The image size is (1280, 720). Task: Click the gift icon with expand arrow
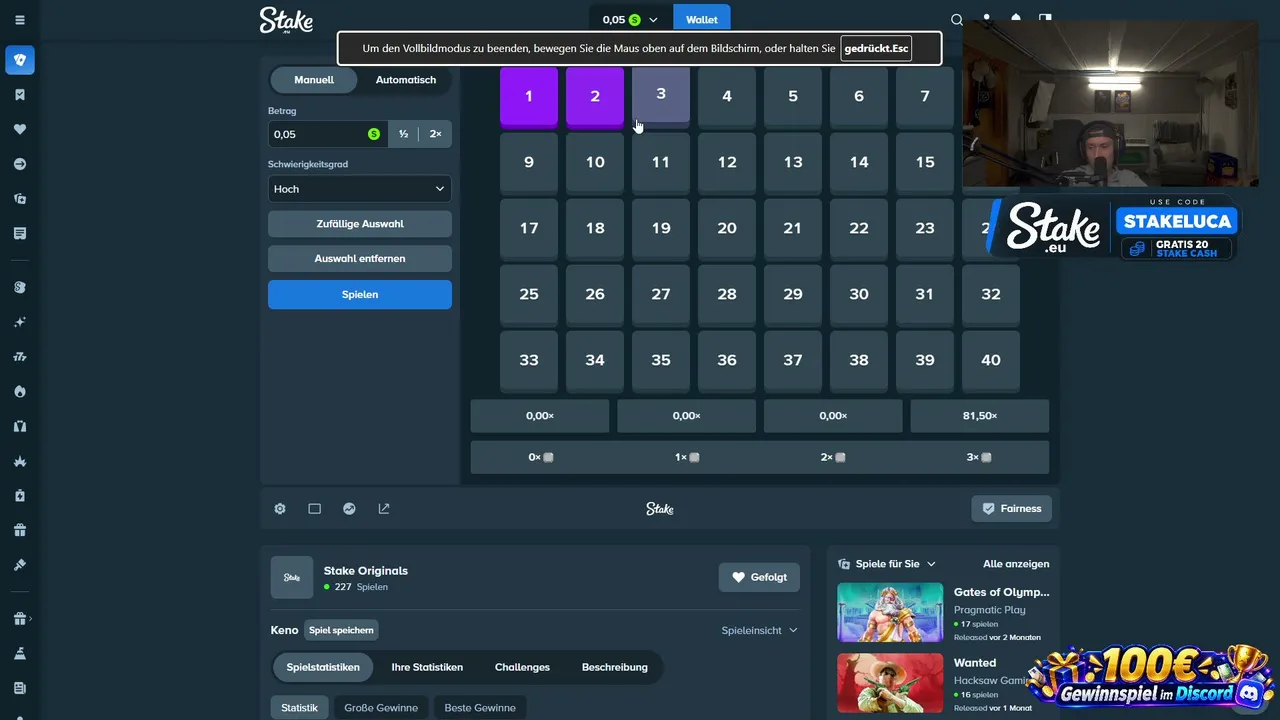20,619
